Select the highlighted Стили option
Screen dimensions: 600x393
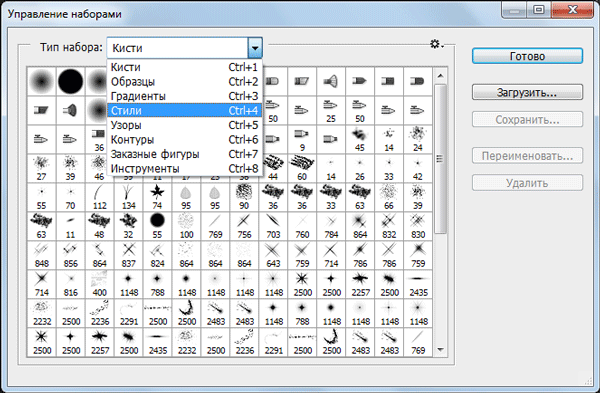(184, 111)
